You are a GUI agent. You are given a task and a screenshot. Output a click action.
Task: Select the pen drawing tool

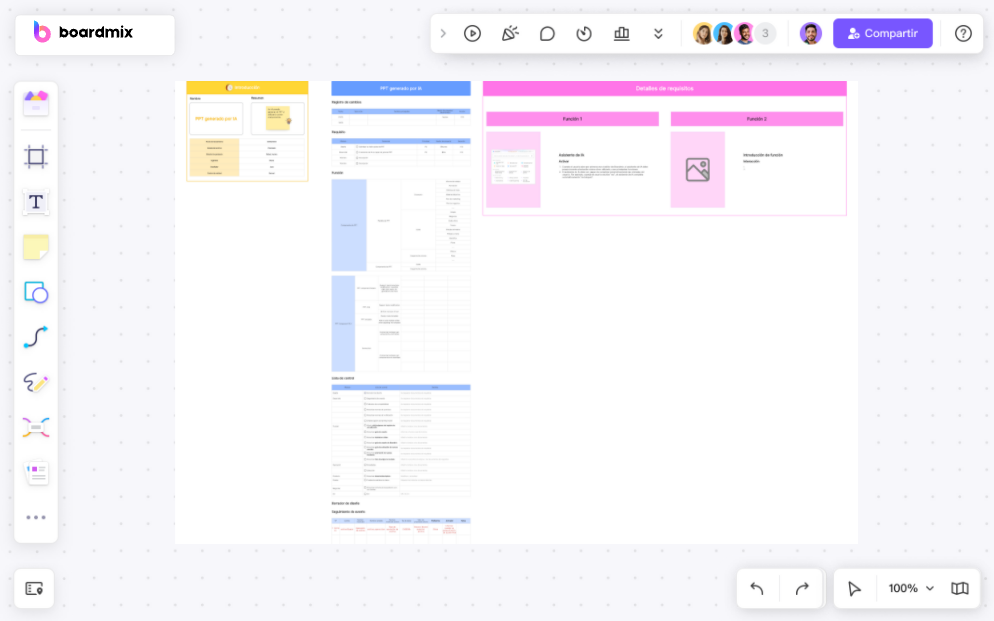click(36, 383)
